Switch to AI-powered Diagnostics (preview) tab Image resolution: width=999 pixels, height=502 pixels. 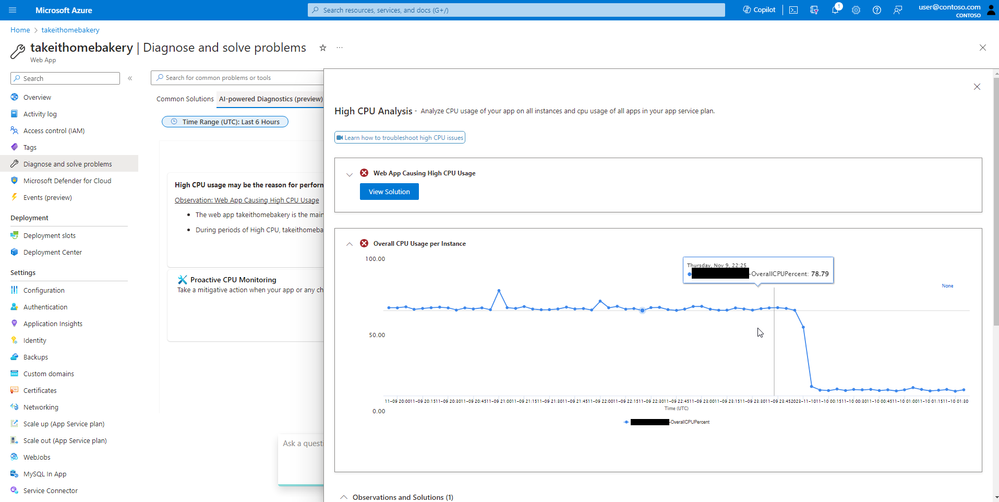[271, 99]
